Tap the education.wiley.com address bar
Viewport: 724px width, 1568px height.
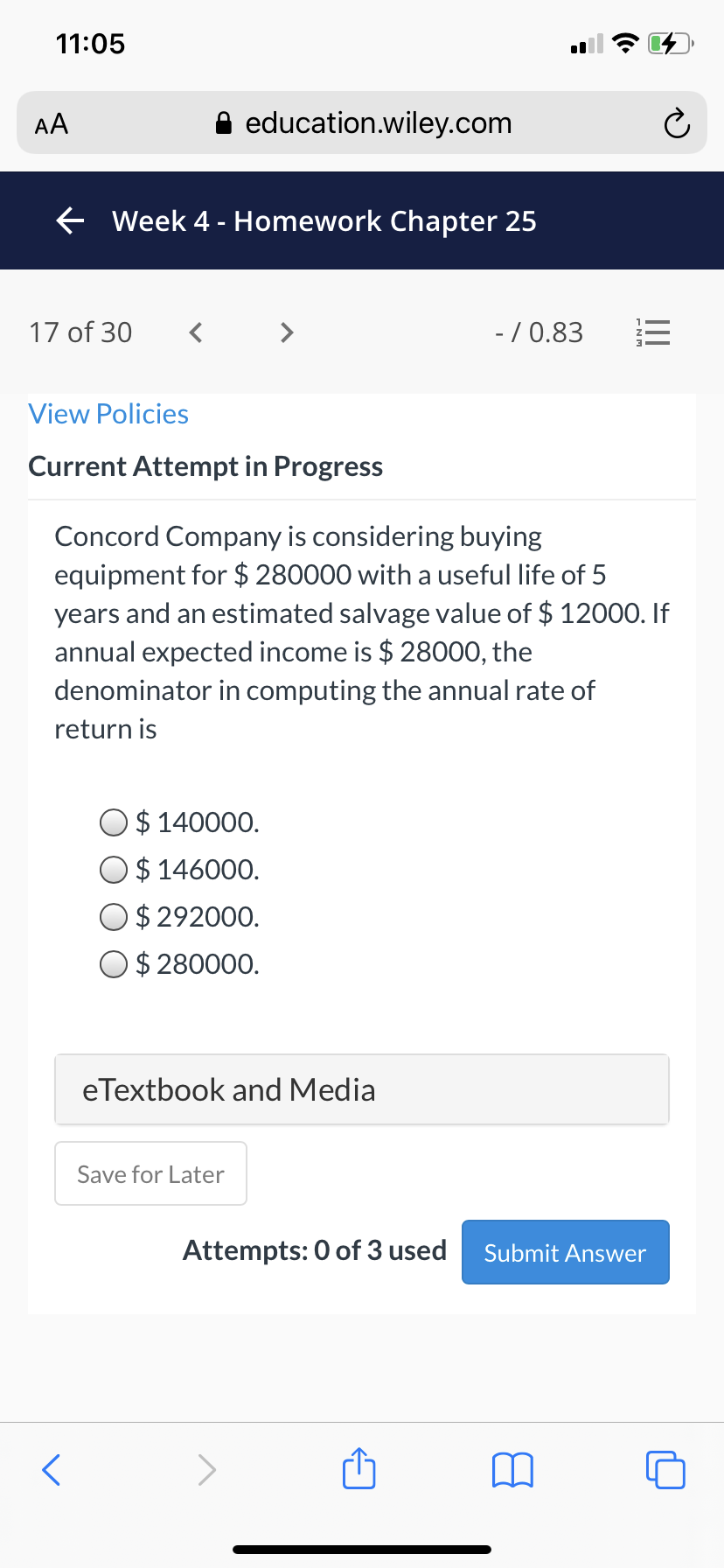click(x=364, y=123)
